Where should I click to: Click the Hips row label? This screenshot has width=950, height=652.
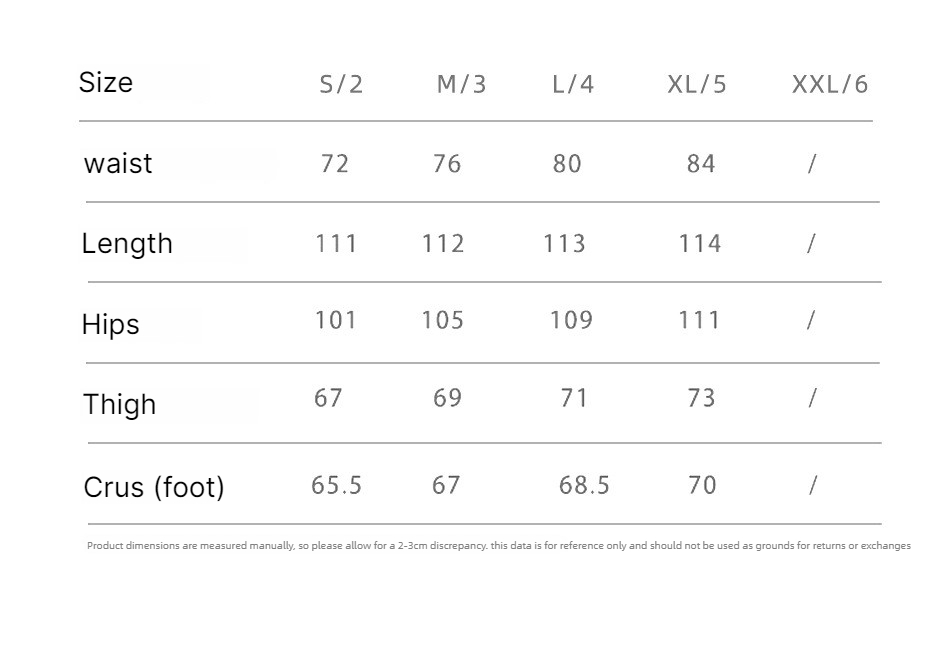tap(110, 324)
